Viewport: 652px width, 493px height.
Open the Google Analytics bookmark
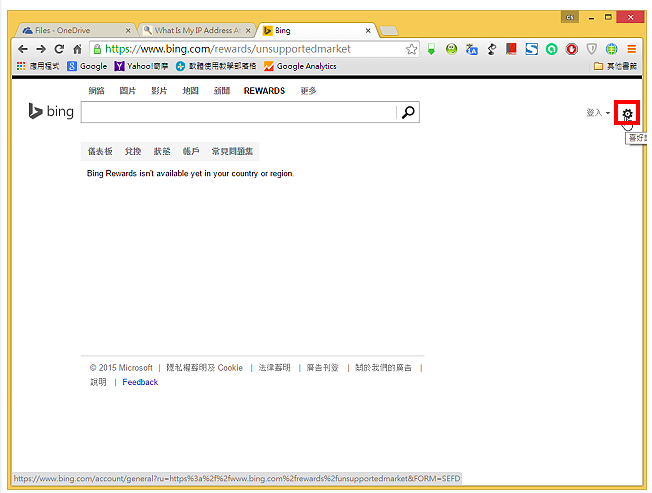[300, 66]
